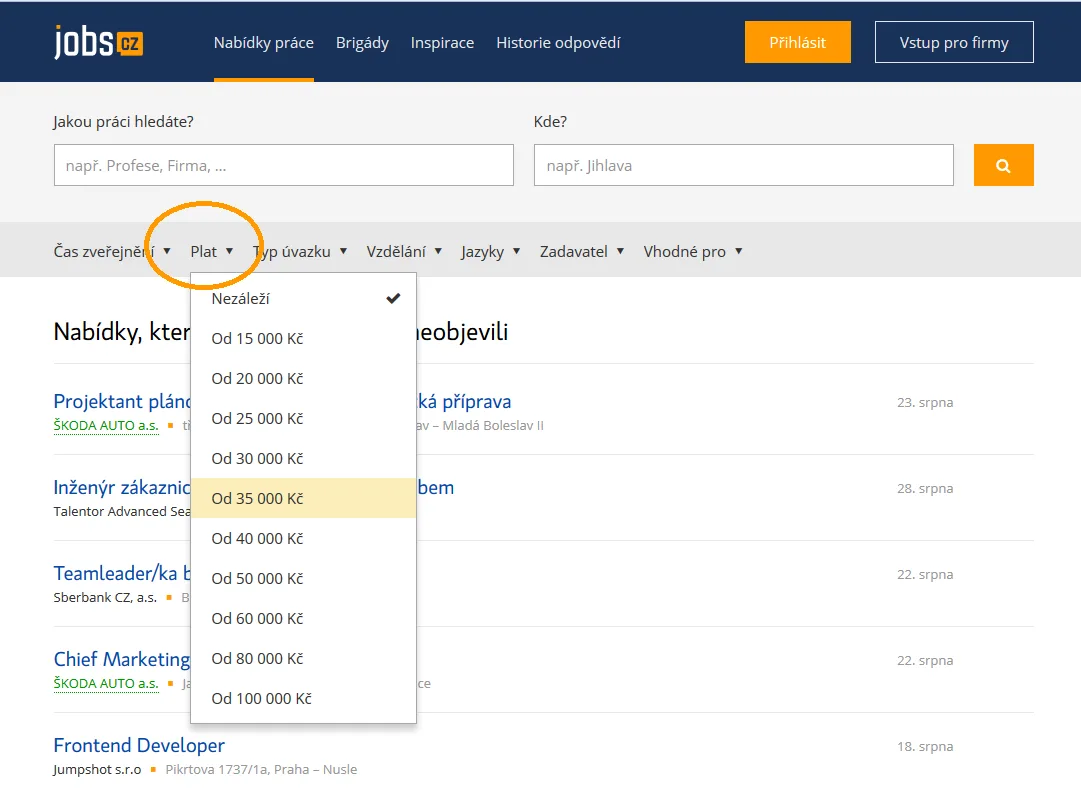Open the Inženýr zákaznic job listing
Screen dimensions: 1081x793
coord(122,488)
